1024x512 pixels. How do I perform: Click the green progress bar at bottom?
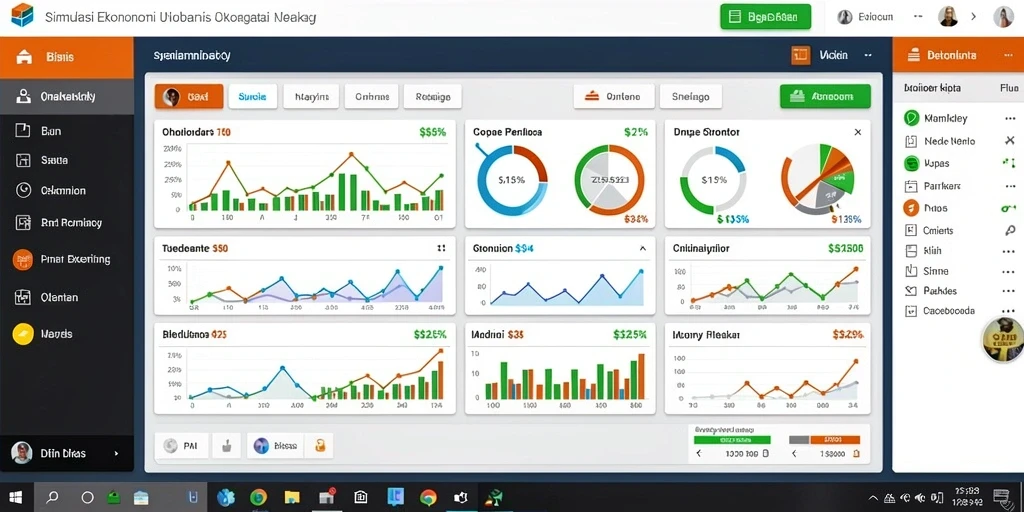[x=732, y=440]
